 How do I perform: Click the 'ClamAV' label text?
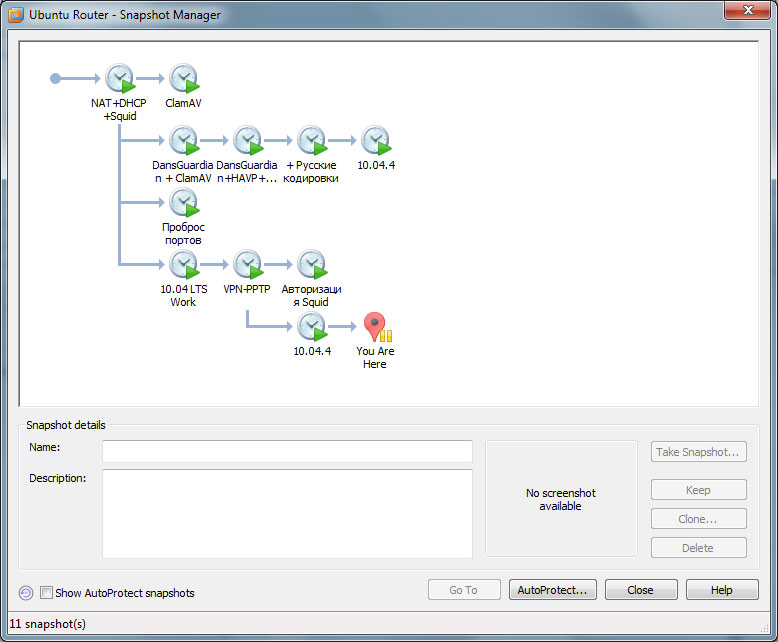184,103
